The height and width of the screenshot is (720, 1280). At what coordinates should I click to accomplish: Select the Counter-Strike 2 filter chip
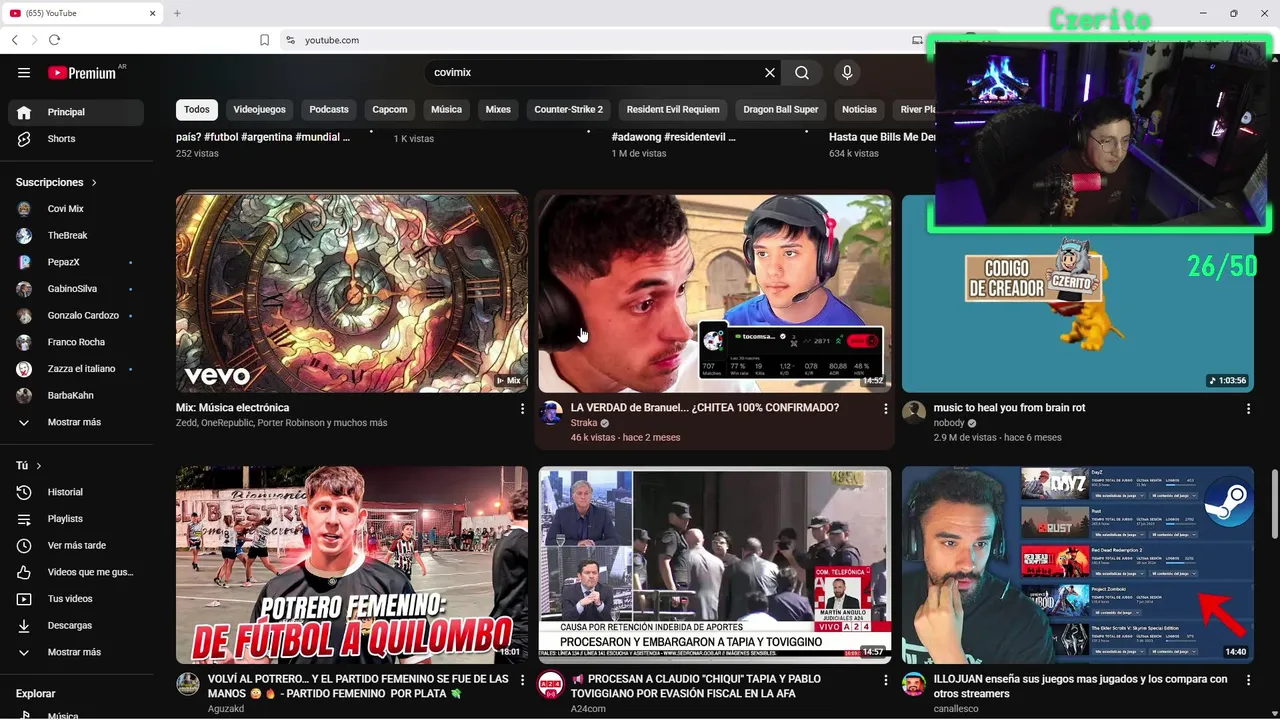tap(569, 110)
